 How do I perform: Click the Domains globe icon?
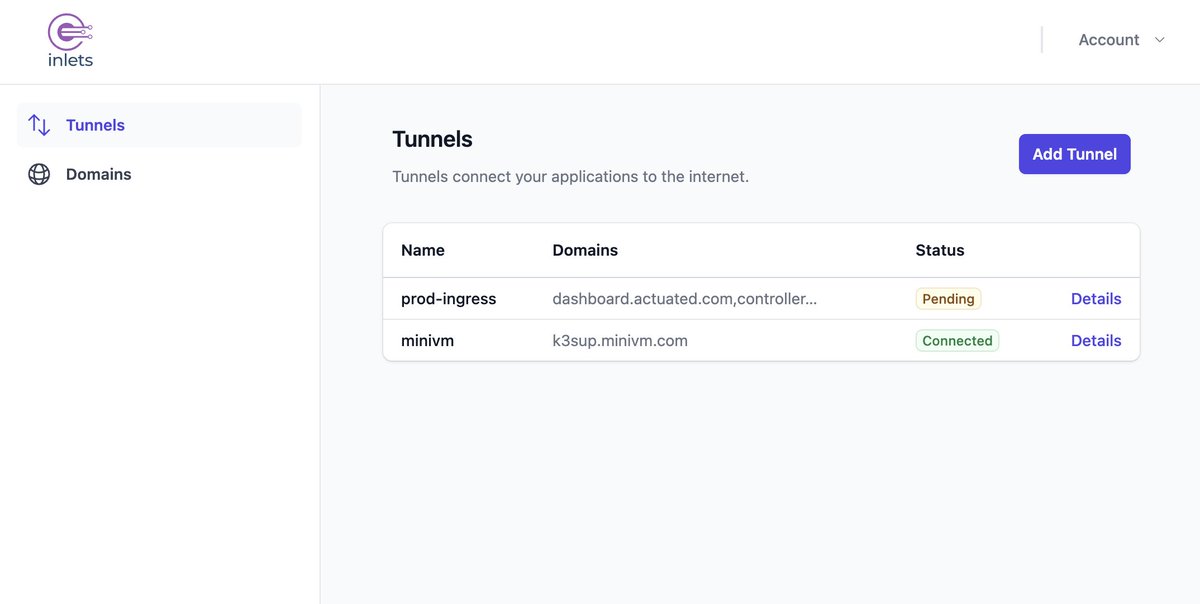[39, 174]
